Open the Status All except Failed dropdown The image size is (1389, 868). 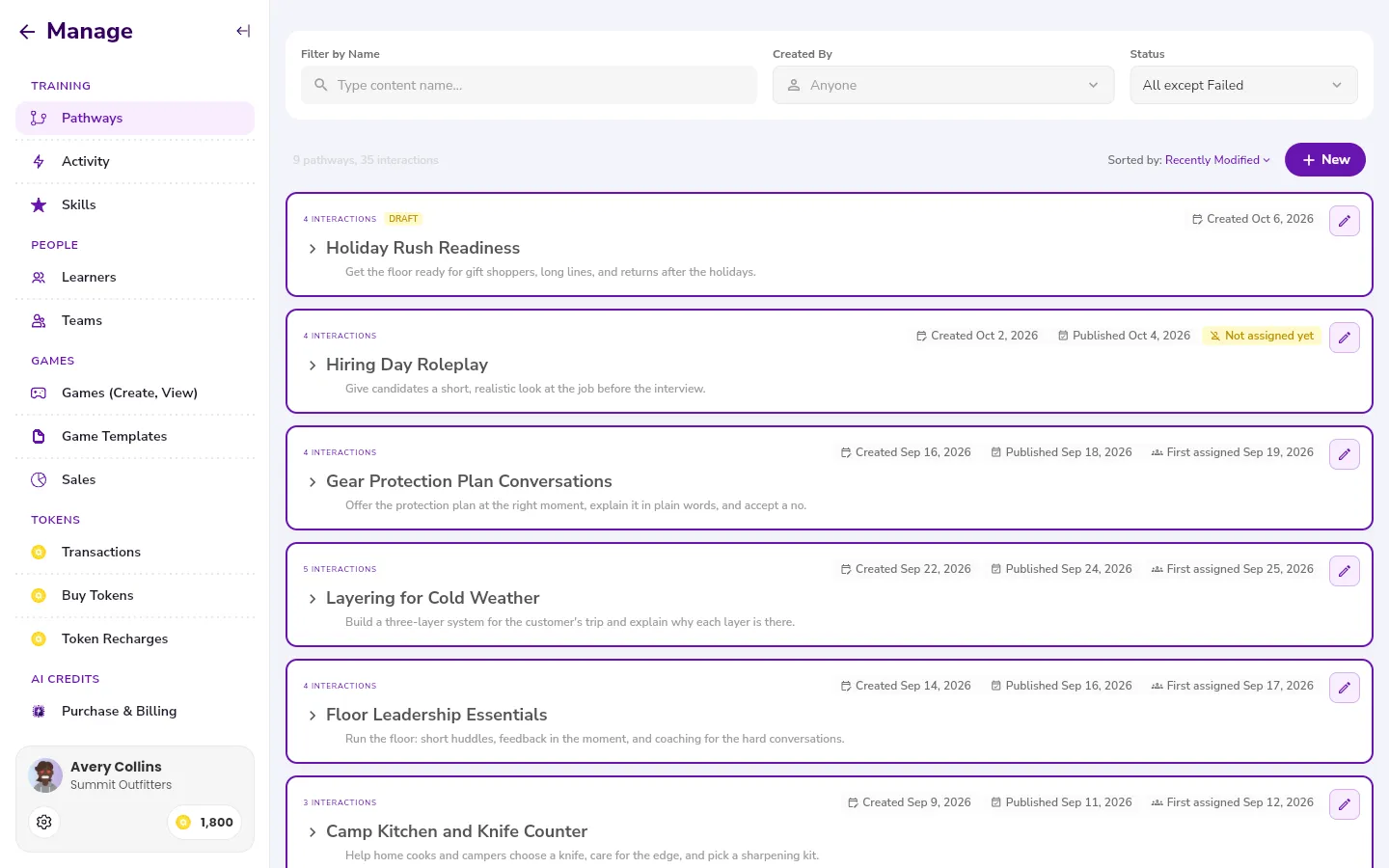[1243, 85]
